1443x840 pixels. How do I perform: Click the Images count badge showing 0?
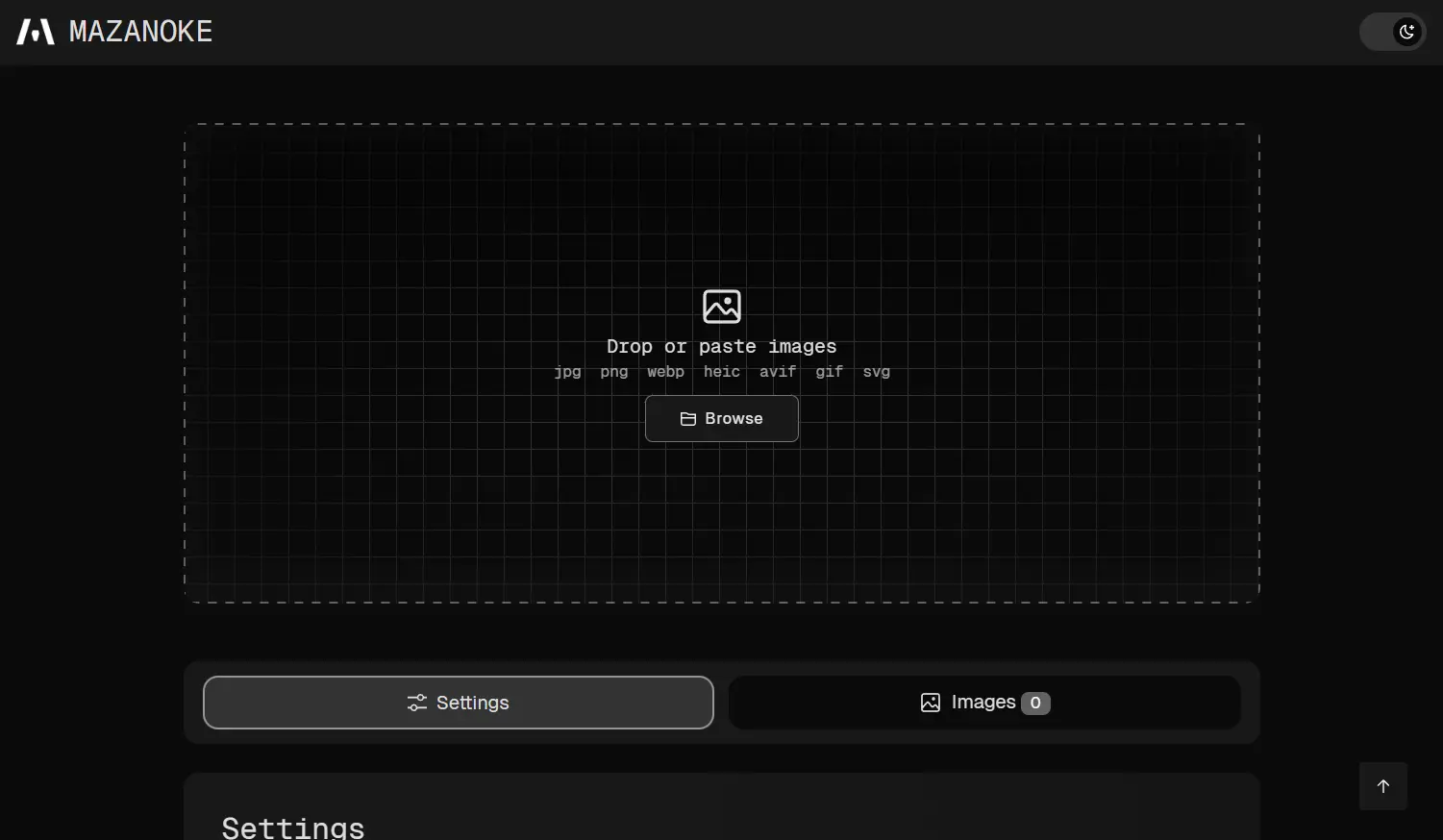pyautogui.click(x=1035, y=703)
